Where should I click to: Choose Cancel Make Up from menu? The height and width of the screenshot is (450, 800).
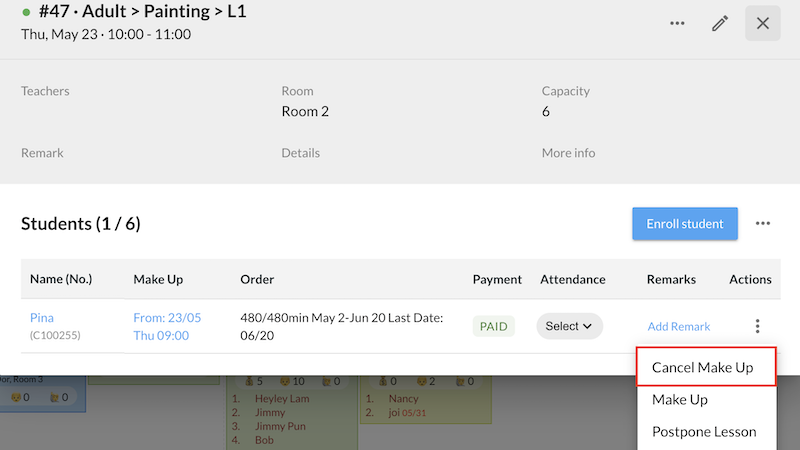(x=702, y=368)
